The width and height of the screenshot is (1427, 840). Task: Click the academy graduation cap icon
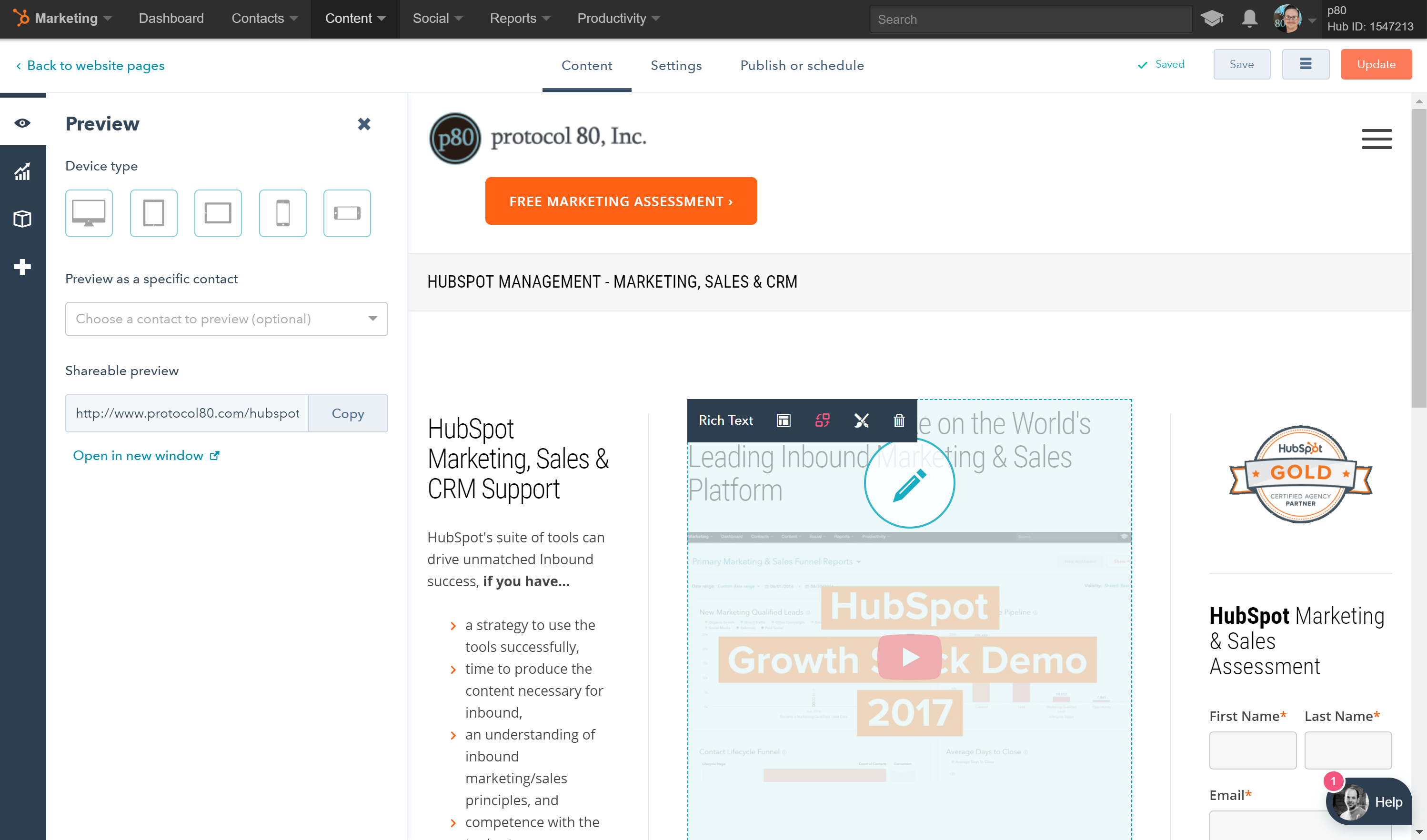(x=1212, y=19)
